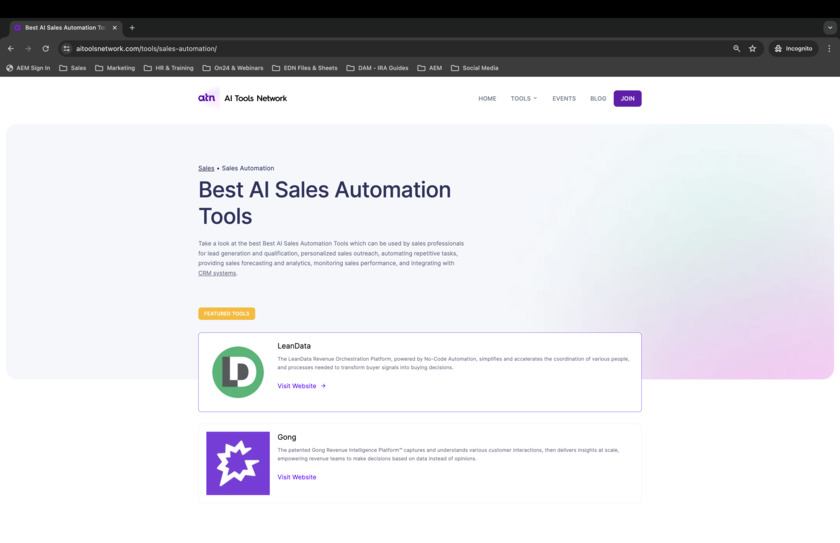Click the LeanData green logo thumbnail
Image resolution: width=840 pixels, height=543 pixels.
click(x=238, y=372)
